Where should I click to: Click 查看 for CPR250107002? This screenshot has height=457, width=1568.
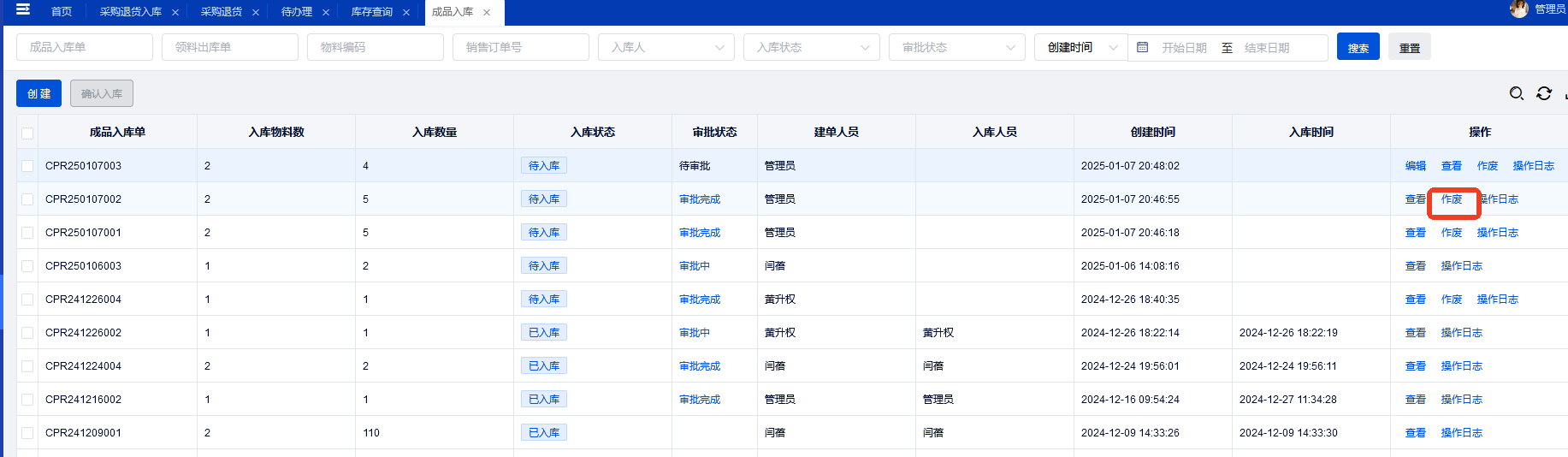[1416, 199]
